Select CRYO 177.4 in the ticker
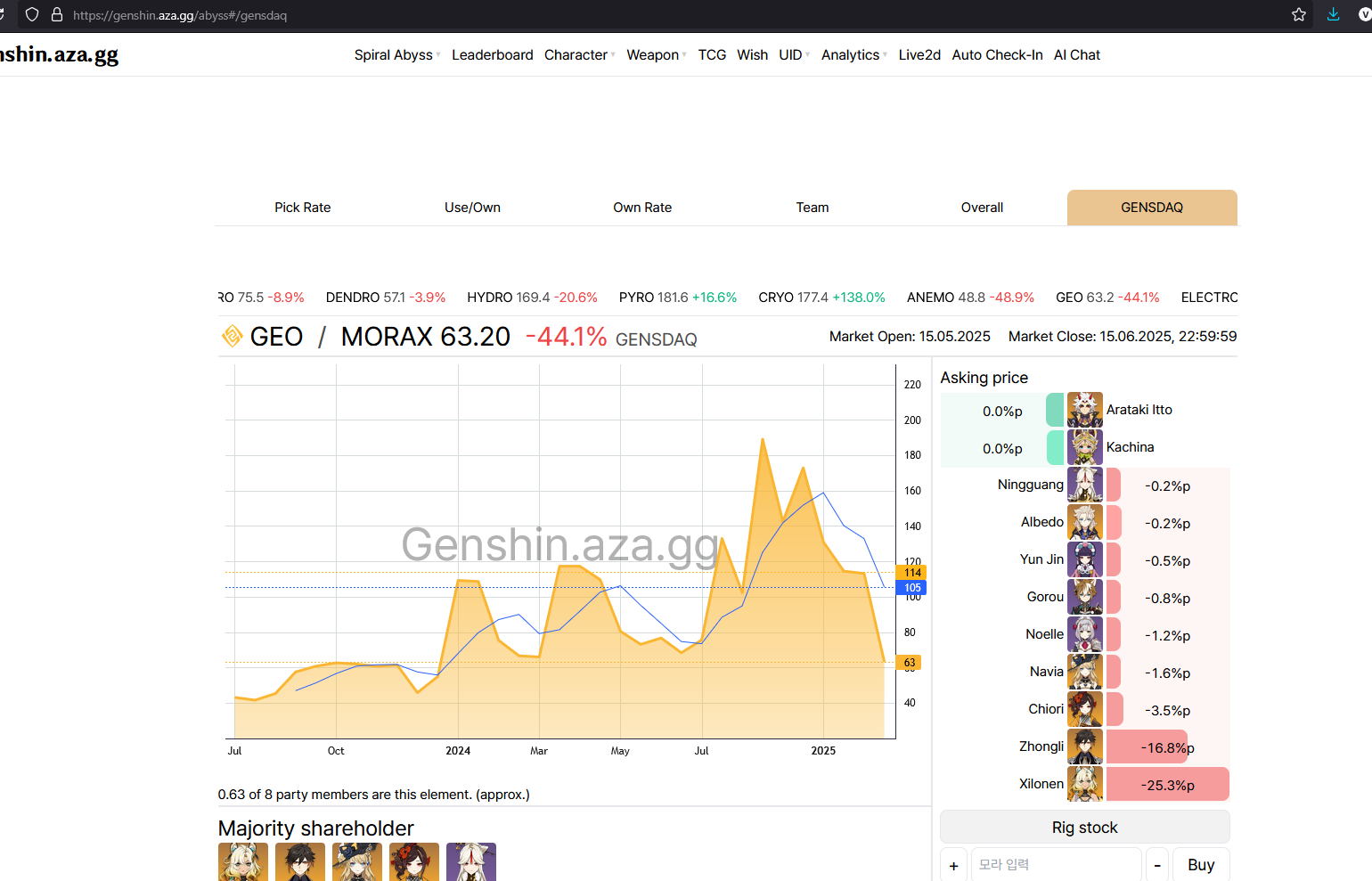 click(821, 298)
